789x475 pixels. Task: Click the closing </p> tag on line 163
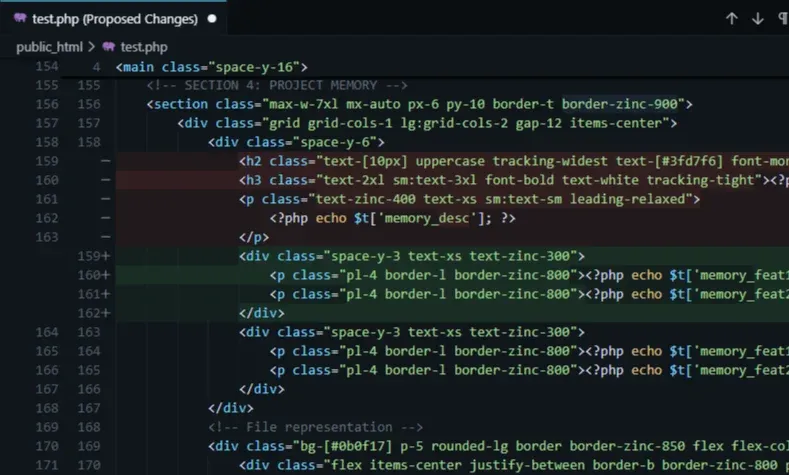pos(254,237)
